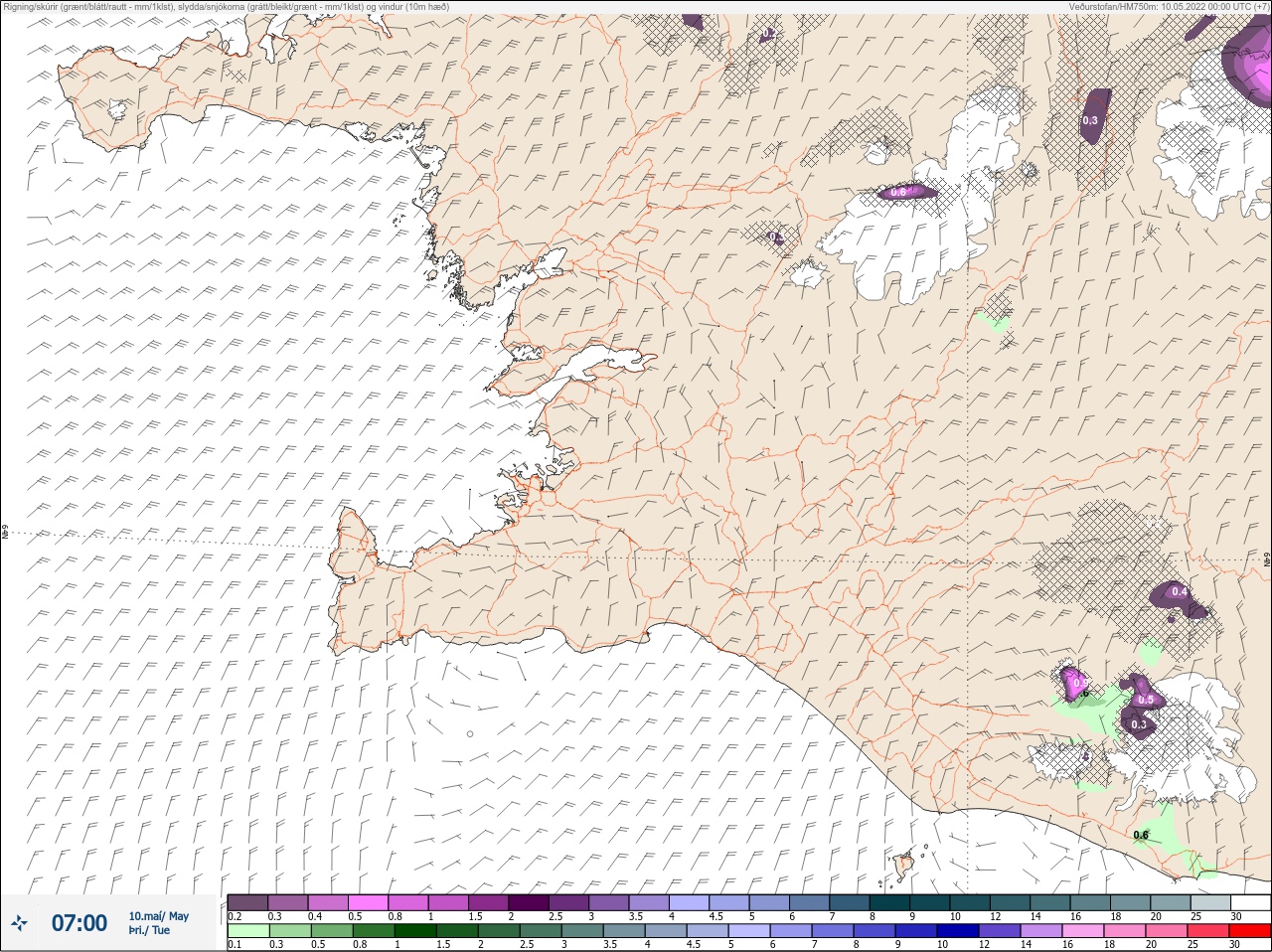Select the navy blue 10 swatch in lower legend row
Viewport: 1272px width, 952px height.
coord(958,931)
